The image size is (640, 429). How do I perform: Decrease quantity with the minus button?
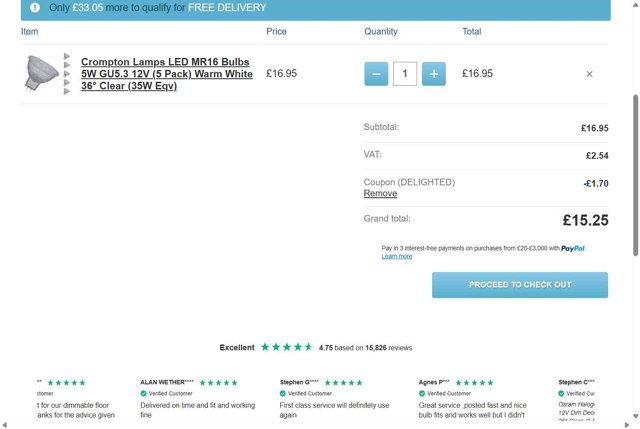pos(376,74)
